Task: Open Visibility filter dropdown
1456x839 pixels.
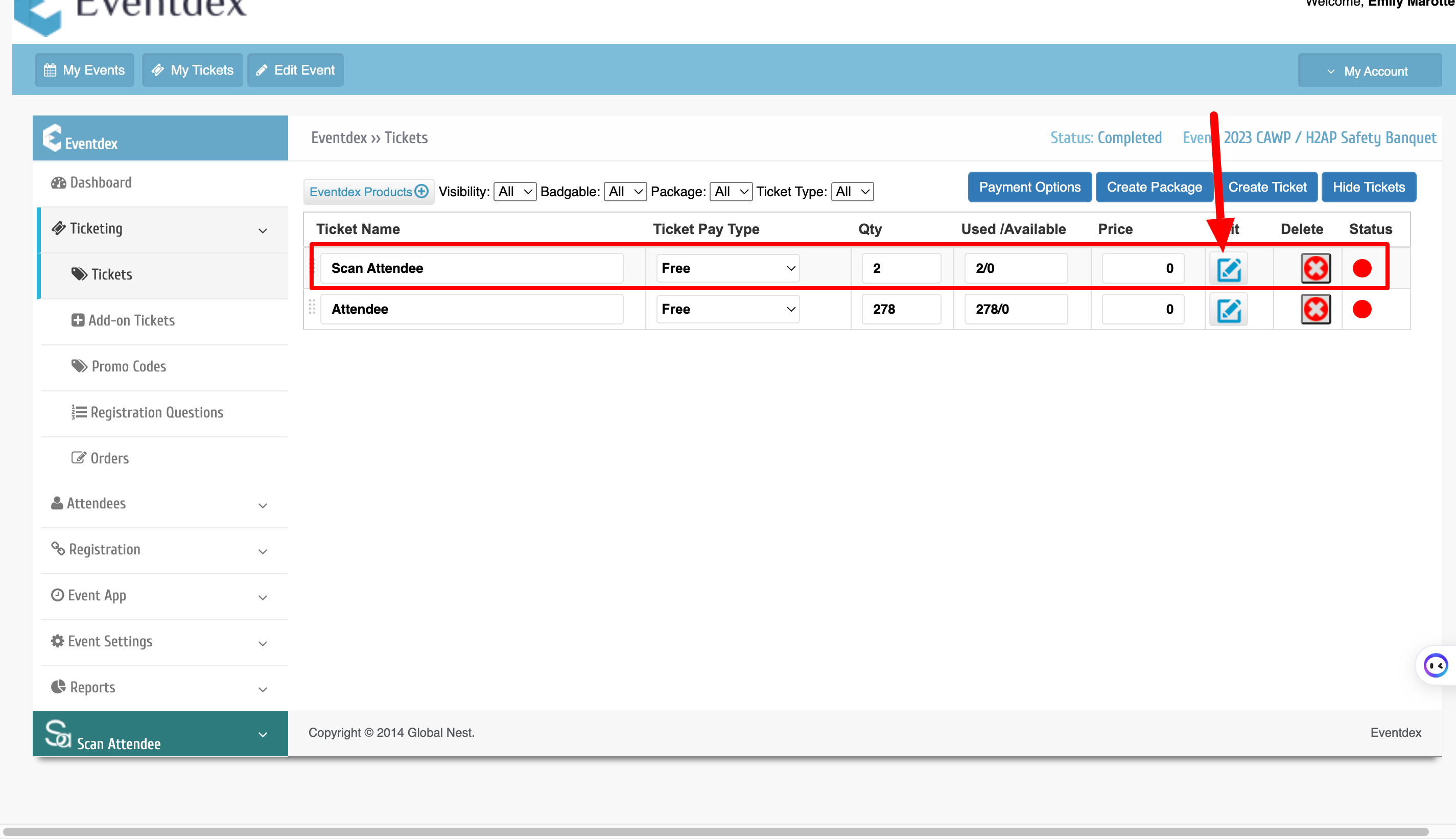Action: pos(514,192)
